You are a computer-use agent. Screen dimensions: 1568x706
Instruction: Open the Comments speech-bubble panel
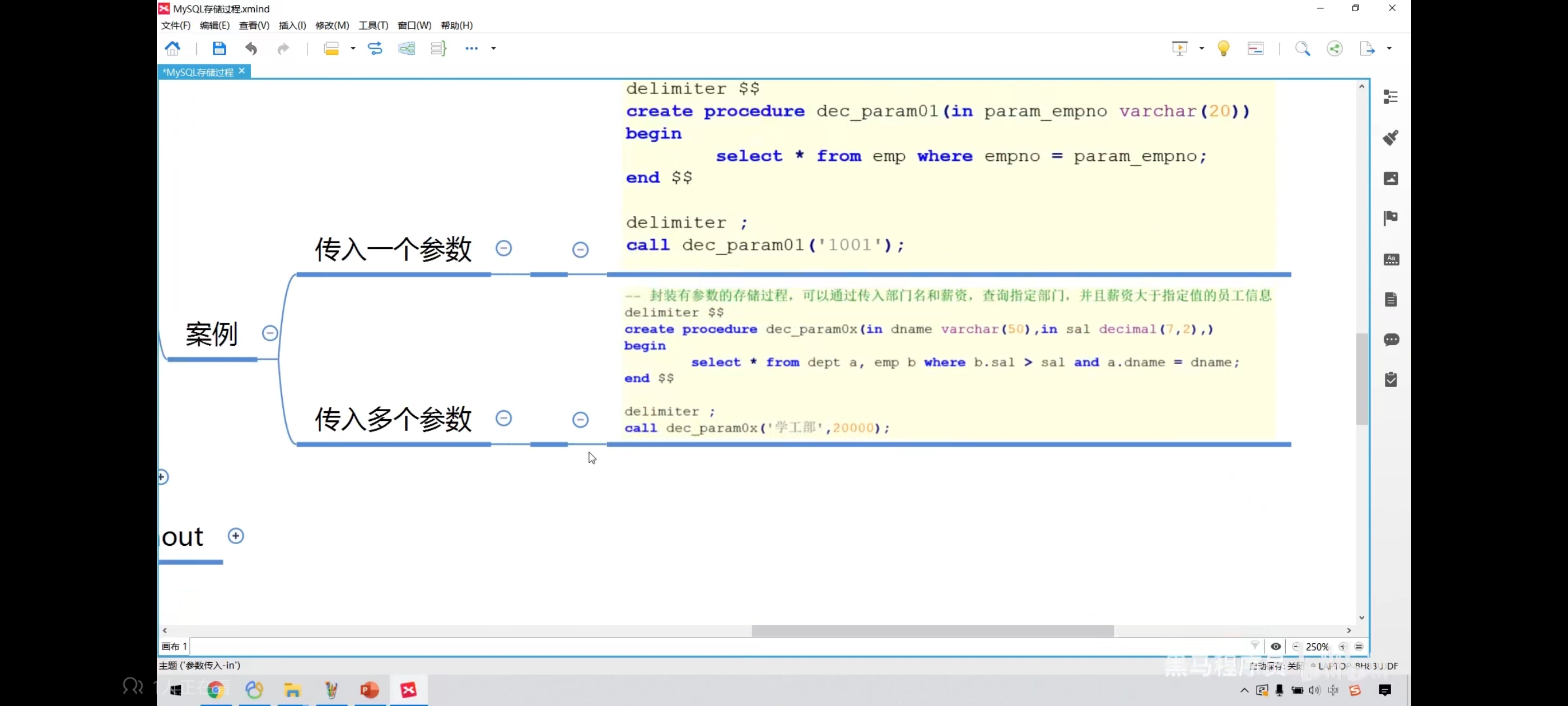(x=1390, y=340)
